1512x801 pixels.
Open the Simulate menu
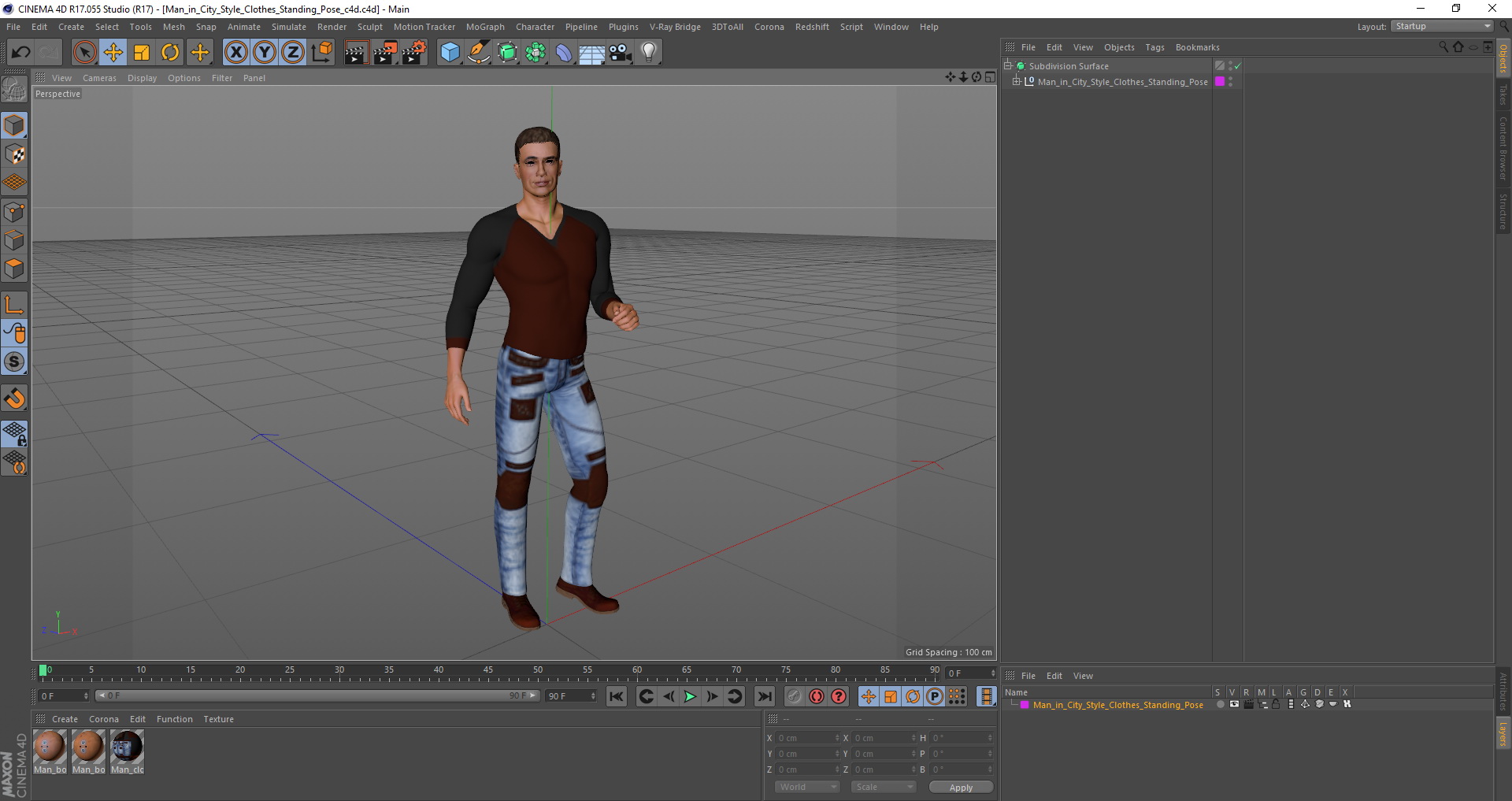tap(289, 27)
